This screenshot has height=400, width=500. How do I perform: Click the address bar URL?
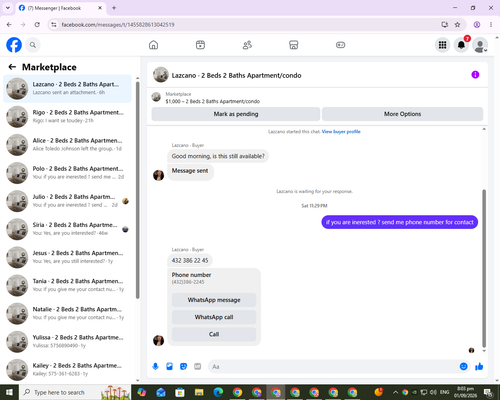click(x=118, y=25)
